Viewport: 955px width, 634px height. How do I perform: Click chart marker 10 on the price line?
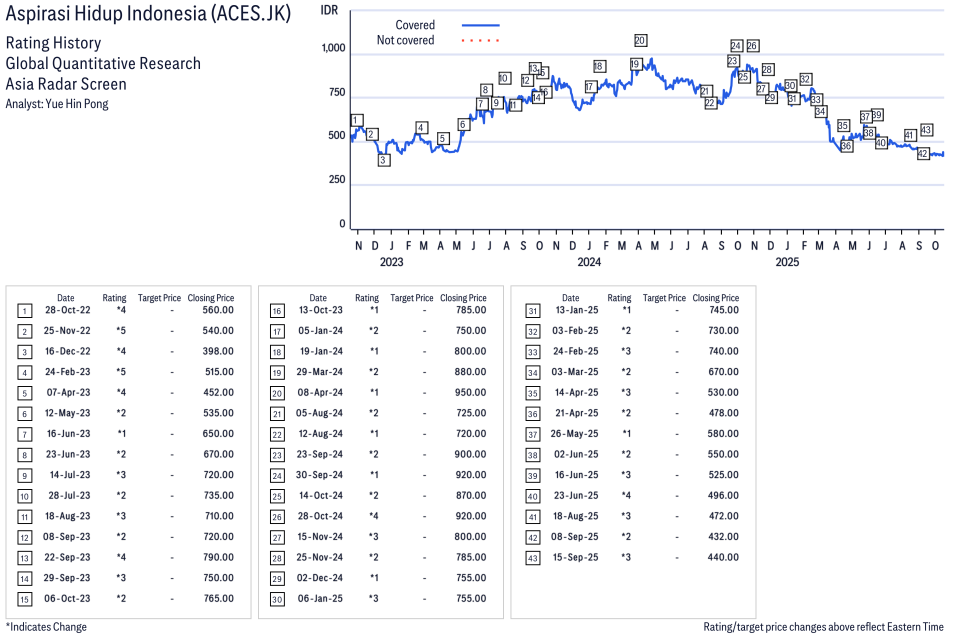504,78
